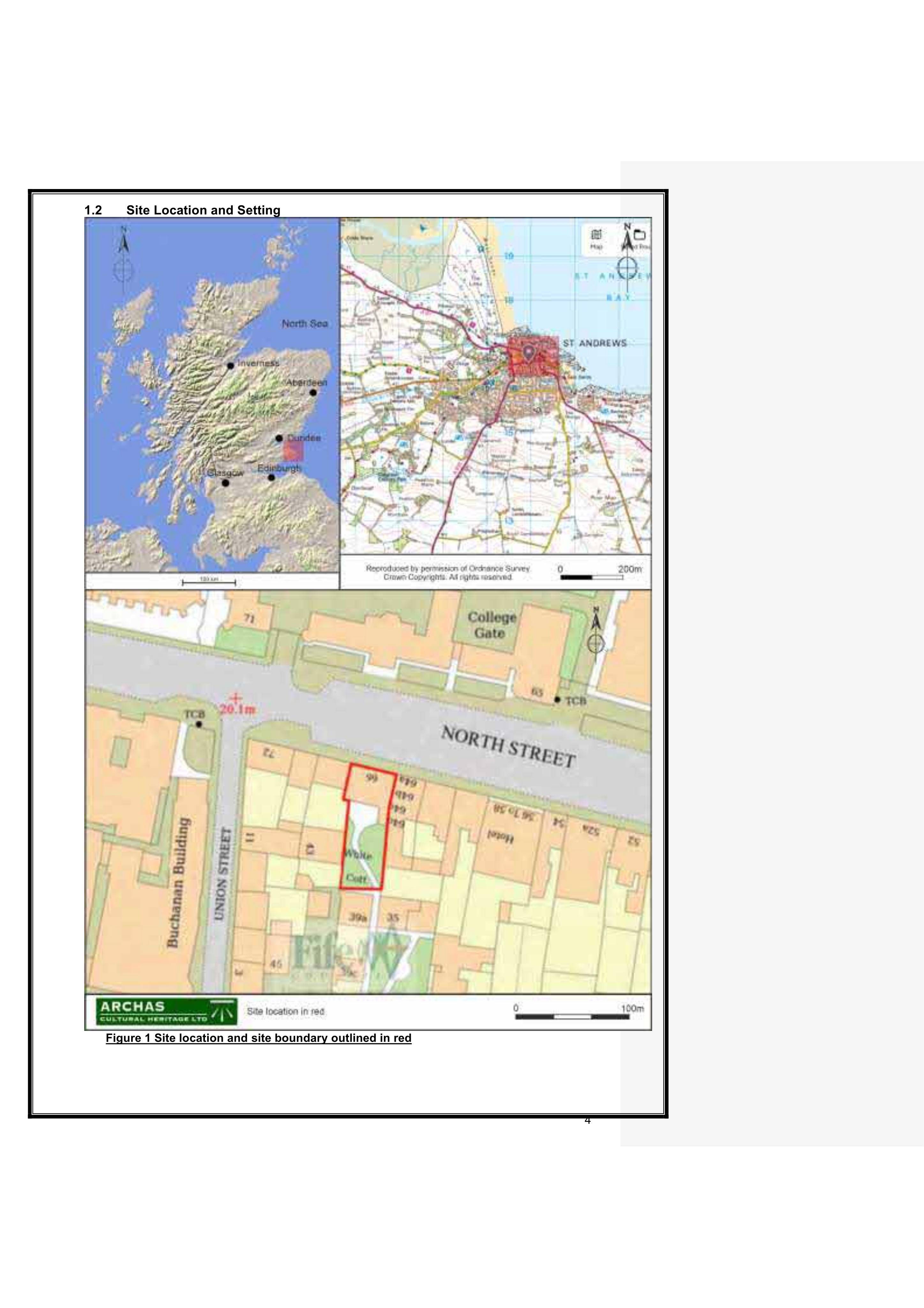The image size is (924, 1308).
Task: Click the '1.2 Site Location and Setting' heading
Action: 182,210
